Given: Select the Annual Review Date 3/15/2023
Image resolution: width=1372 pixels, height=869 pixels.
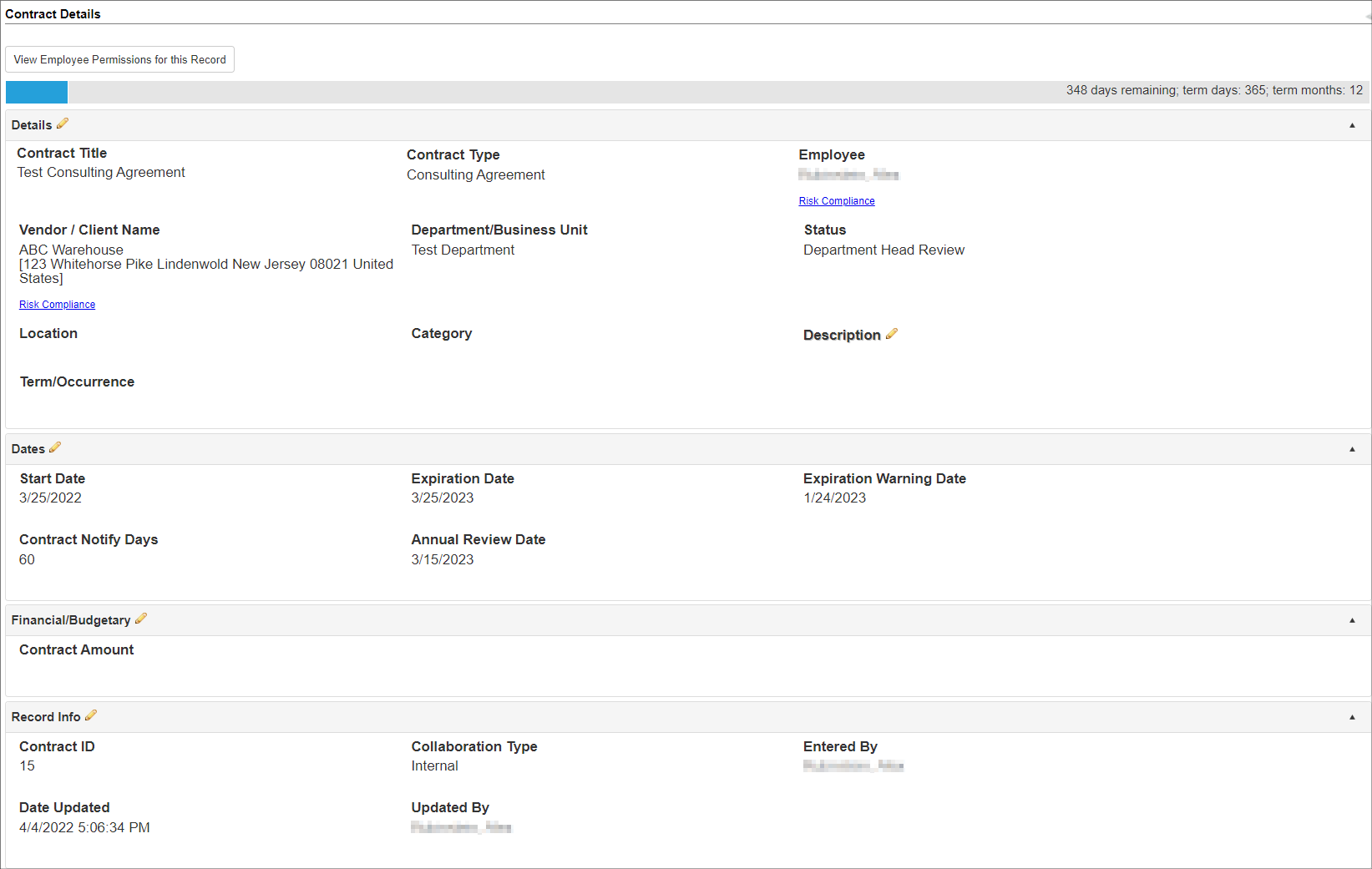Looking at the screenshot, I should (x=443, y=559).
